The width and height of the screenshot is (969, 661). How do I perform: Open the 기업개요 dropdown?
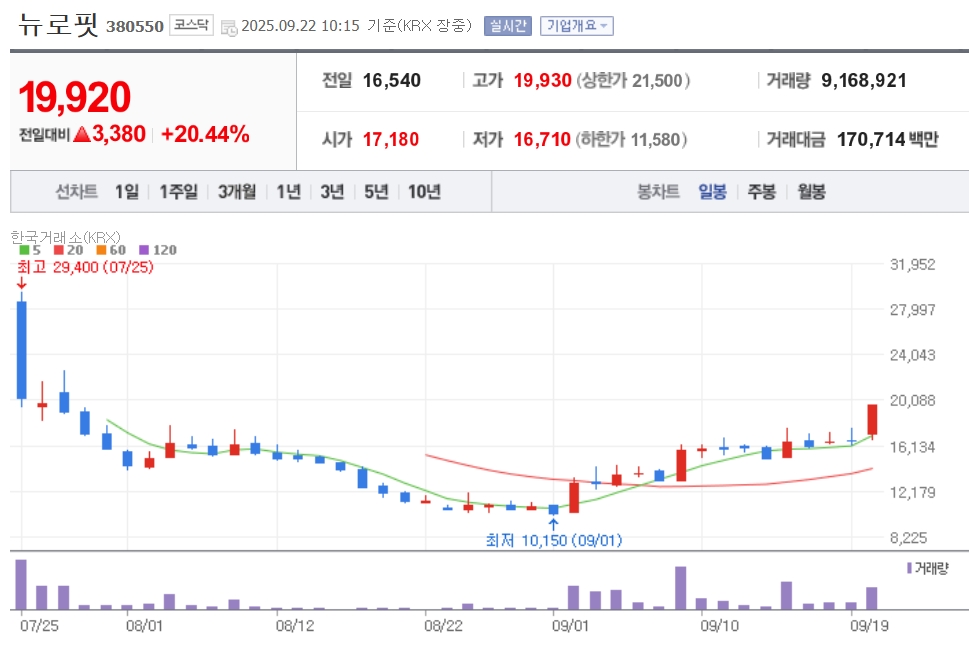576,26
